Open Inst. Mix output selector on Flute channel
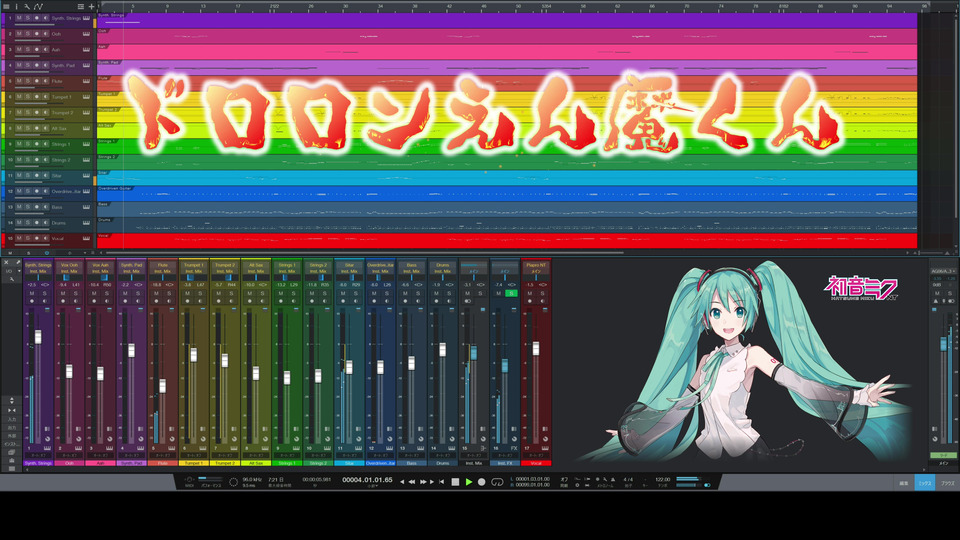 pos(163,271)
